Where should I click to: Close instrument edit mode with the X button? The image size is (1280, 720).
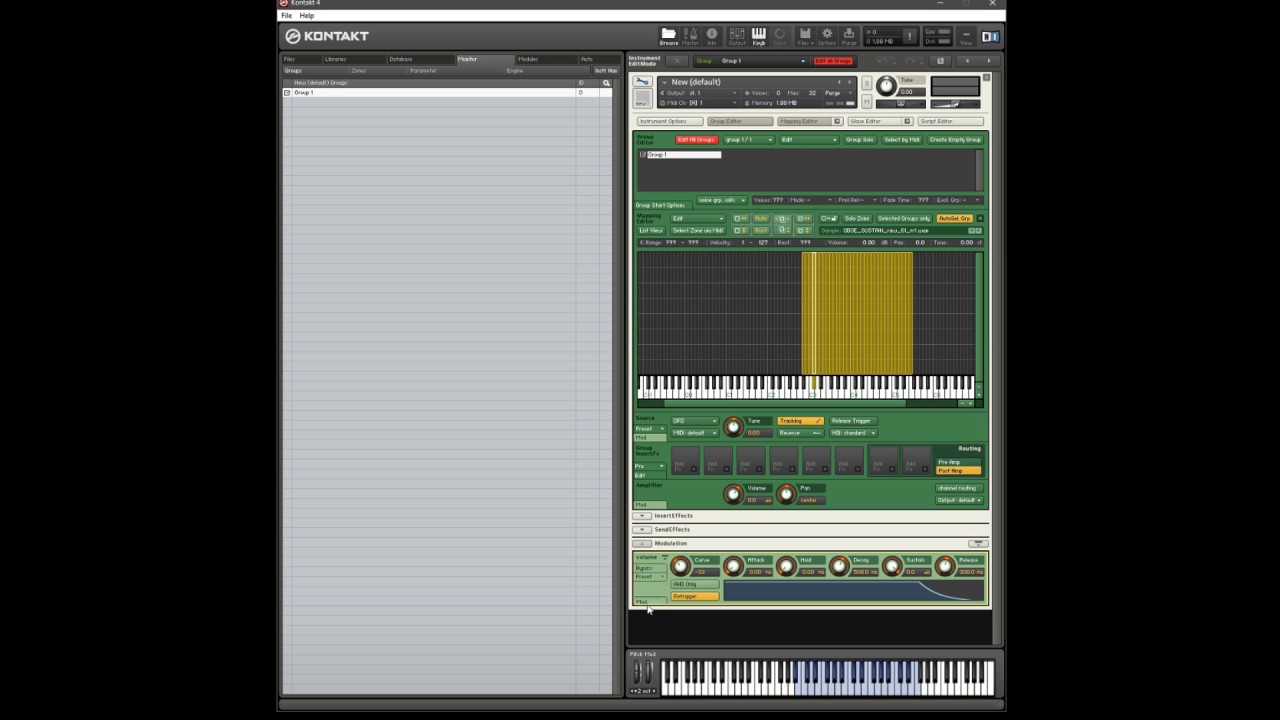(677, 61)
